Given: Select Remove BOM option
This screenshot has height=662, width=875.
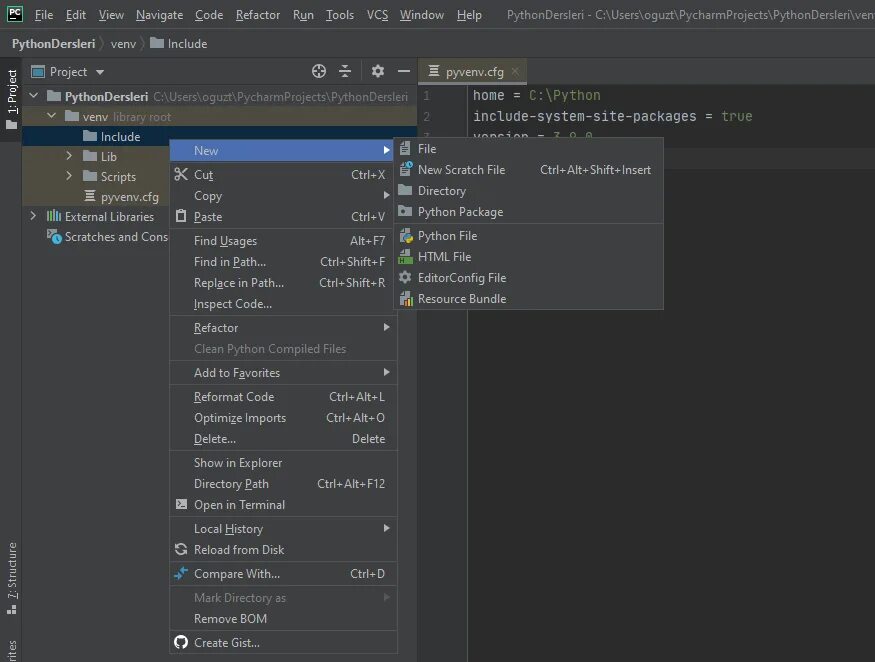Looking at the screenshot, I should pyautogui.click(x=283, y=618).
